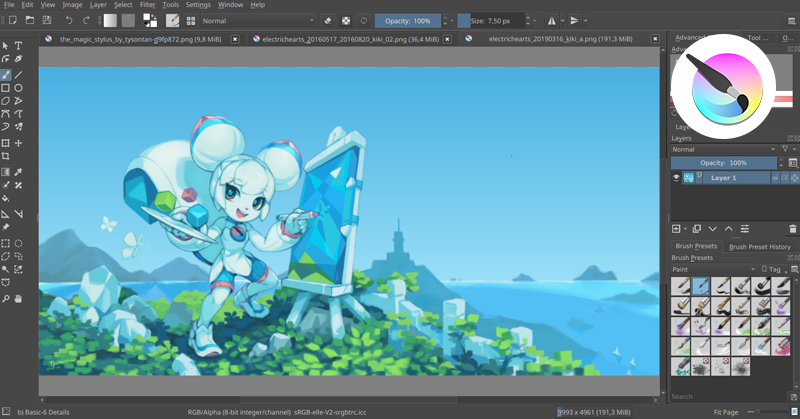This screenshot has width=800, height=419.
Task: Select the Dynamic Brush tool
Action: [6, 127]
